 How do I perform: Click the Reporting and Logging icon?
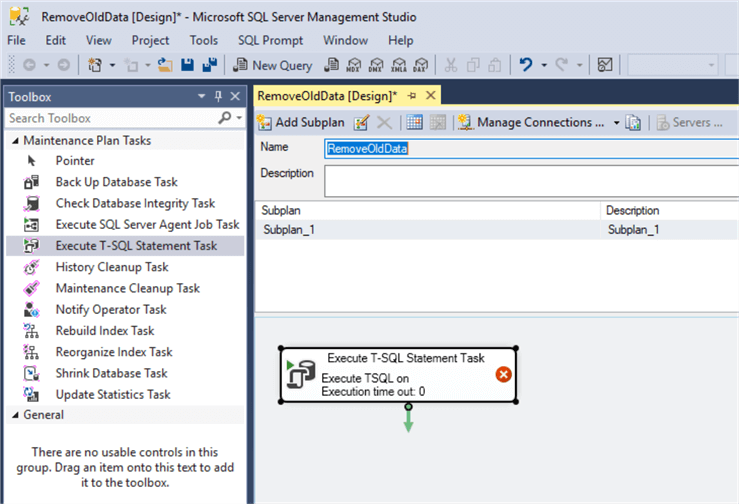[x=633, y=123]
